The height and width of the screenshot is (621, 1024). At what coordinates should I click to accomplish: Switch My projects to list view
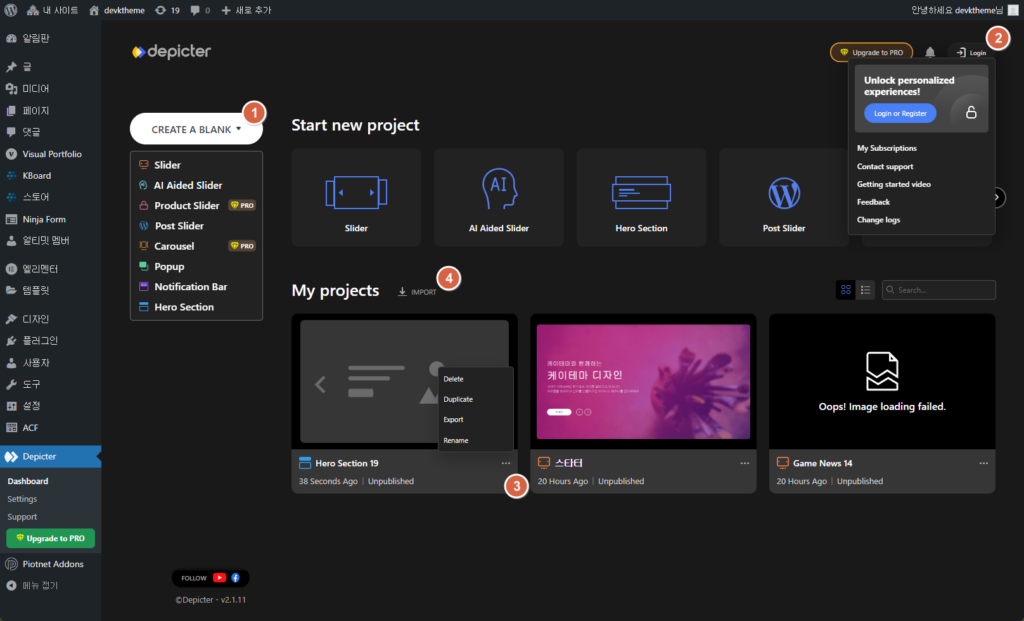[865, 290]
